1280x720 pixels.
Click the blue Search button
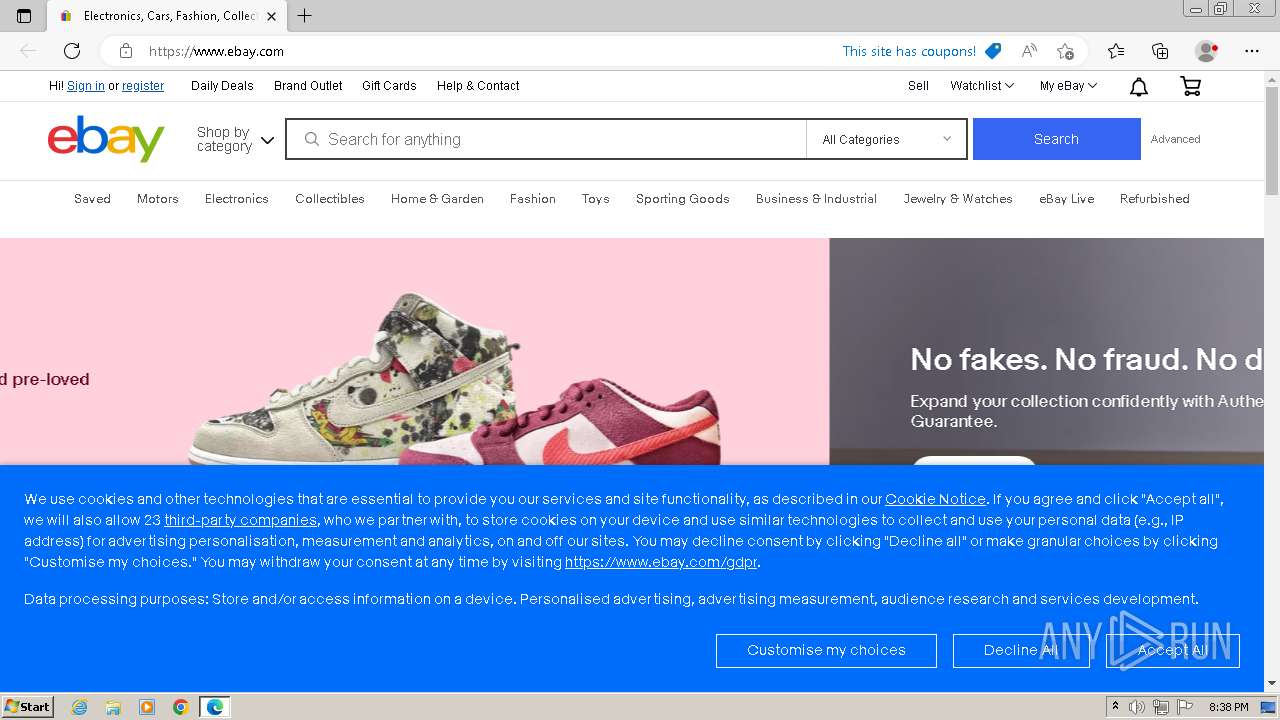(1056, 139)
